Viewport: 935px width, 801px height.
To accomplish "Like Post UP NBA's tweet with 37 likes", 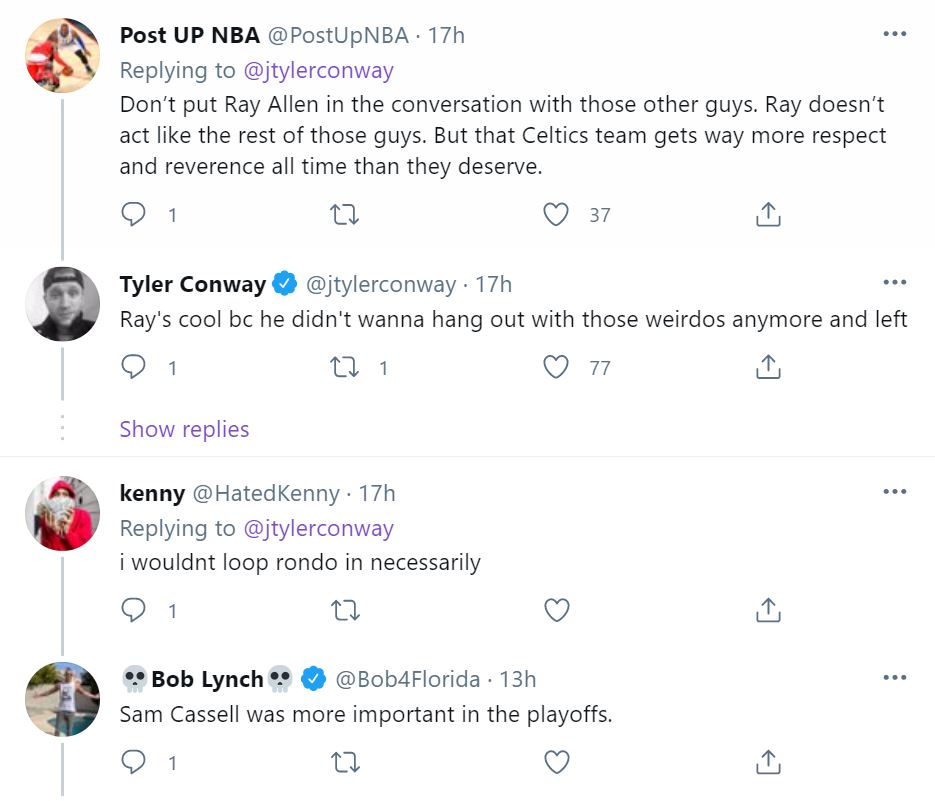I will (556, 215).
